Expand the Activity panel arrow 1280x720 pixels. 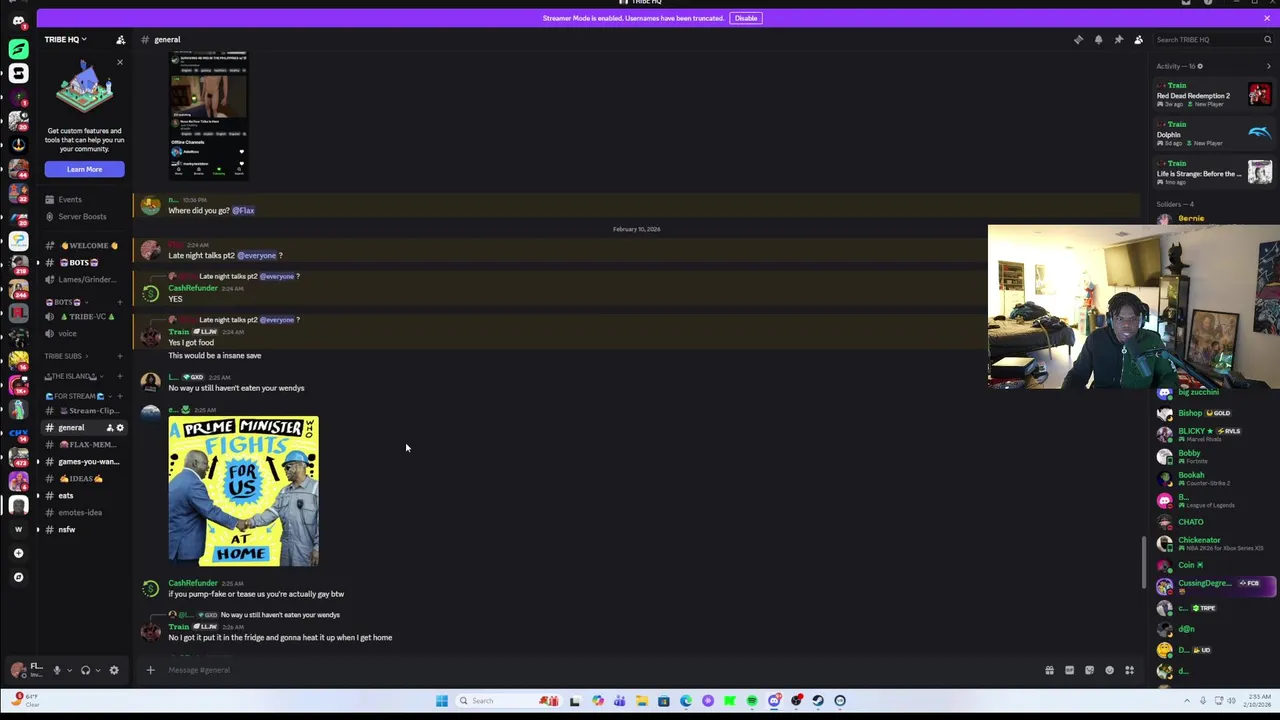[x=1269, y=66]
